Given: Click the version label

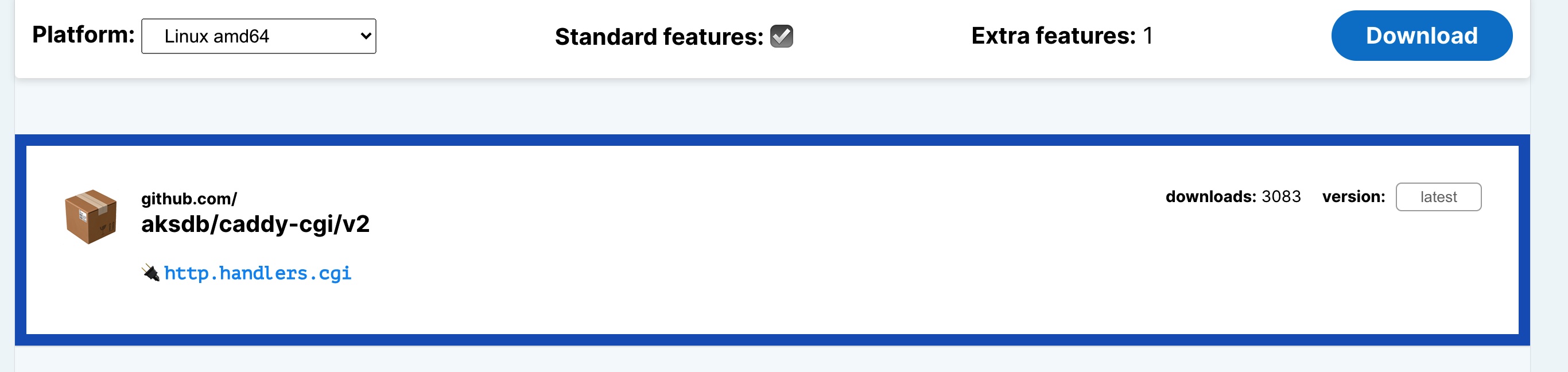Looking at the screenshot, I should tap(1353, 197).
